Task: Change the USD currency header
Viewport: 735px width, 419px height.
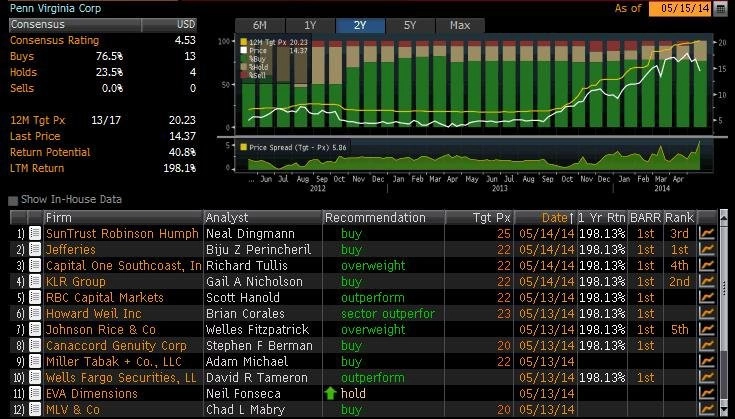Action: (x=169, y=24)
